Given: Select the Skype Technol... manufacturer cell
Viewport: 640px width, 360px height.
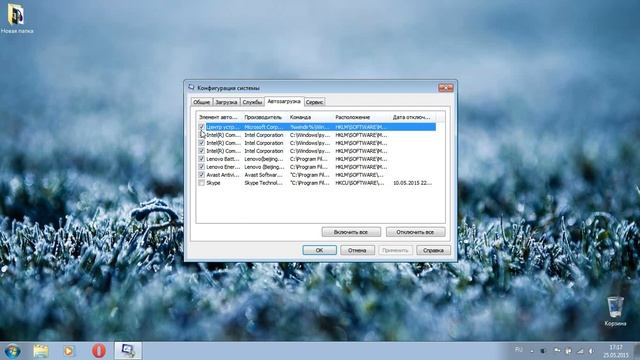Looking at the screenshot, I should point(263,183).
